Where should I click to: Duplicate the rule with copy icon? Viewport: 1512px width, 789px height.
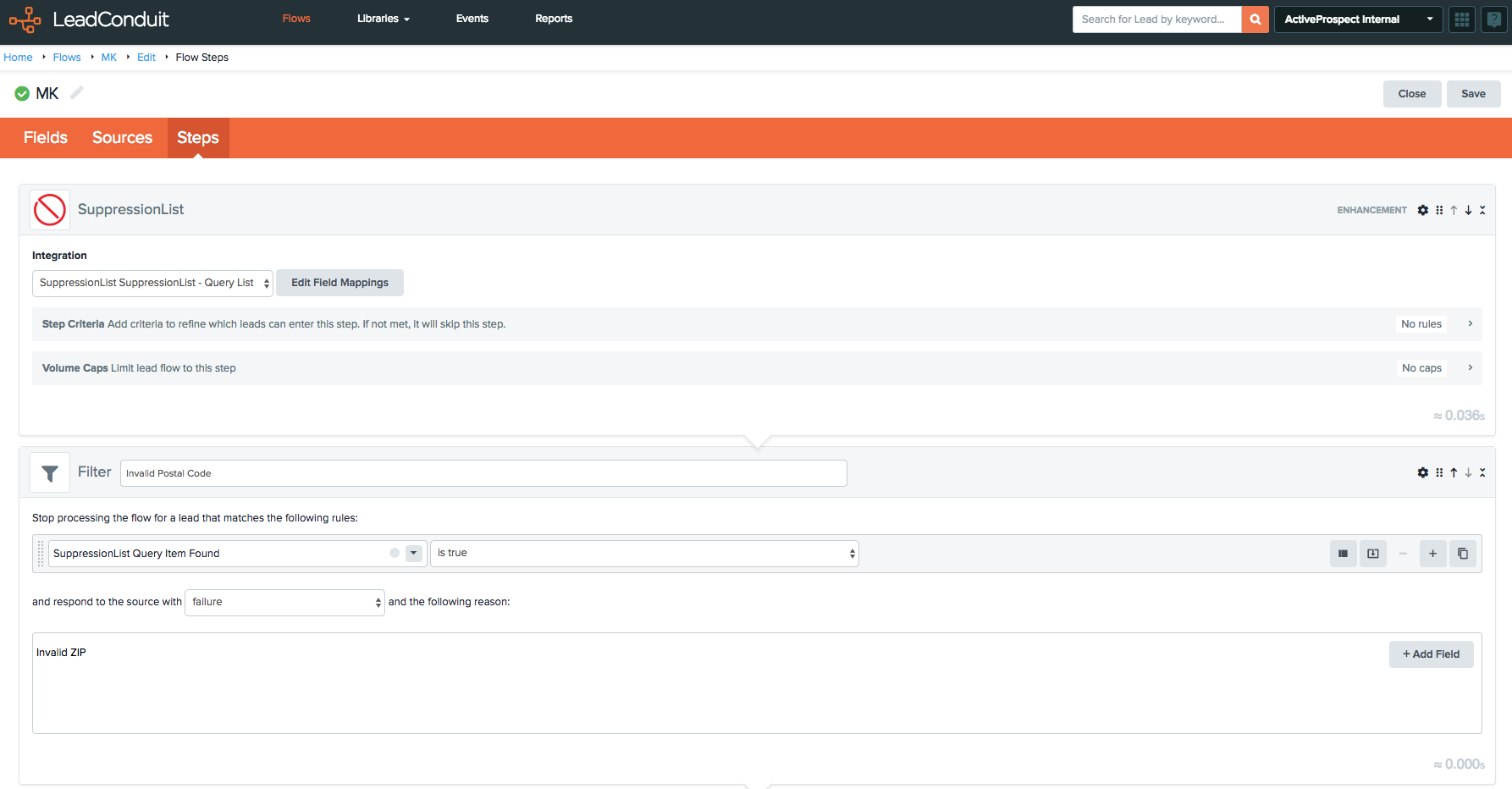[x=1463, y=554]
